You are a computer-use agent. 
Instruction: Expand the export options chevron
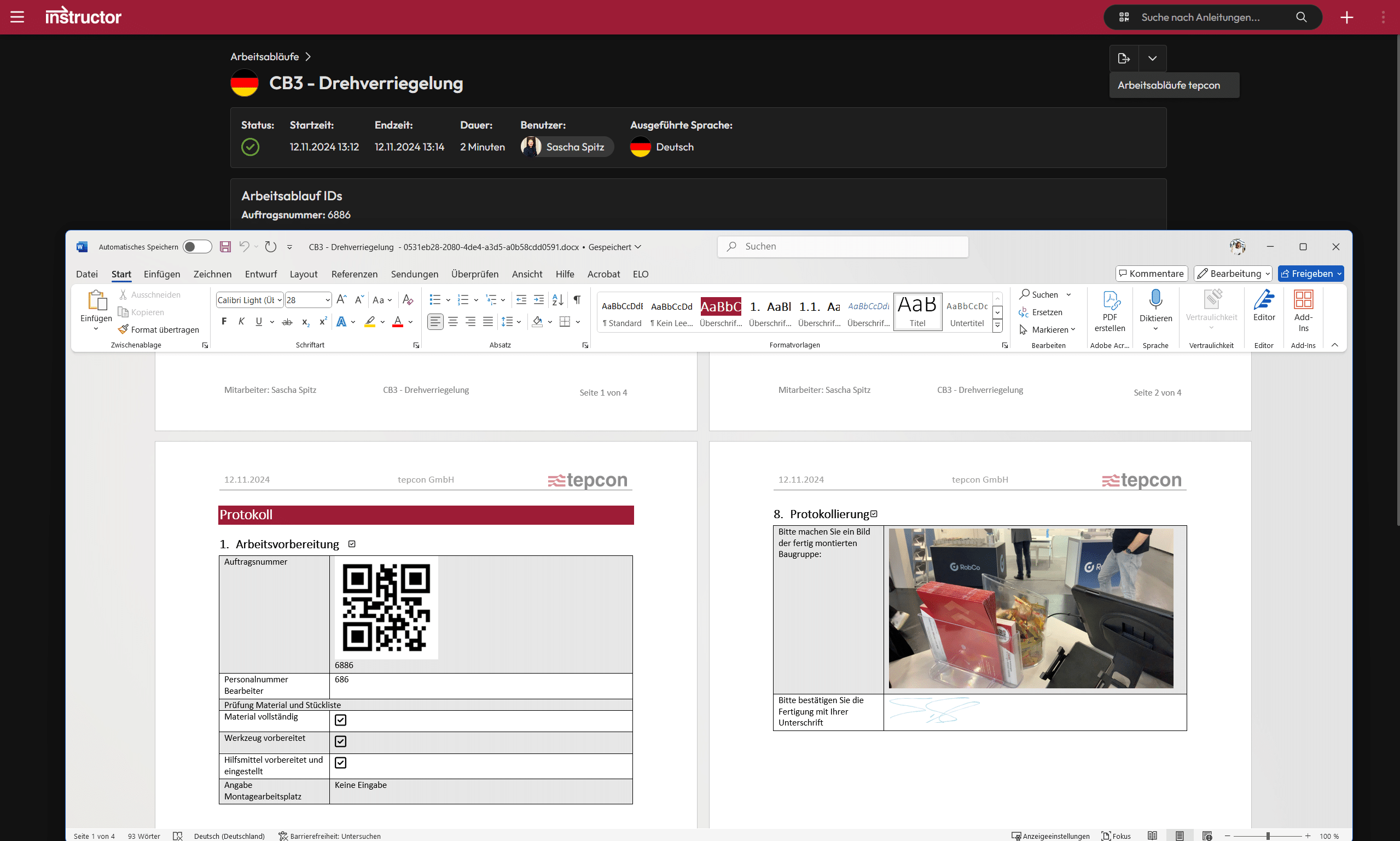[1152, 58]
